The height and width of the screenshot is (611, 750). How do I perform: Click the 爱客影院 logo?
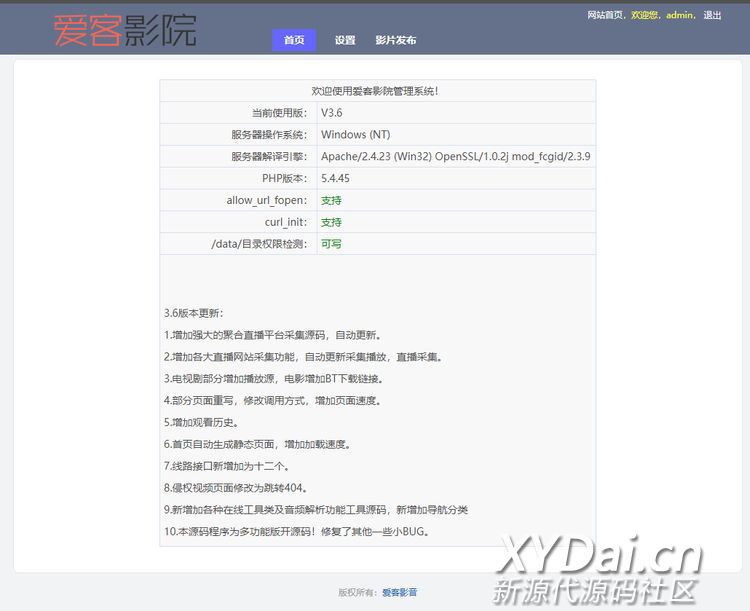pyautogui.click(x=125, y=30)
